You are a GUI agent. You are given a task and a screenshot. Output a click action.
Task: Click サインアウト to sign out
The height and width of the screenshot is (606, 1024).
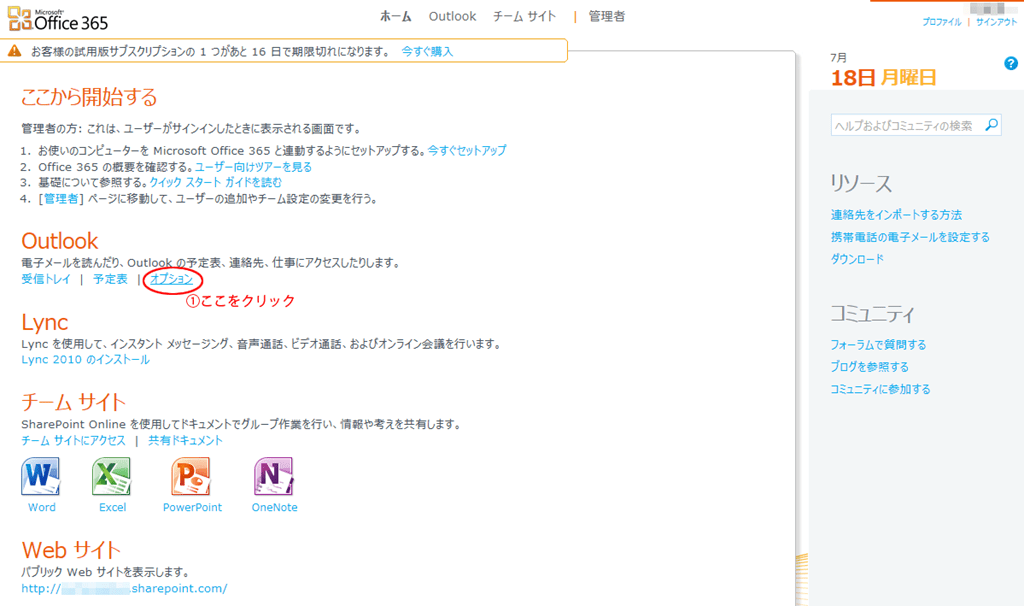coord(997,22)
